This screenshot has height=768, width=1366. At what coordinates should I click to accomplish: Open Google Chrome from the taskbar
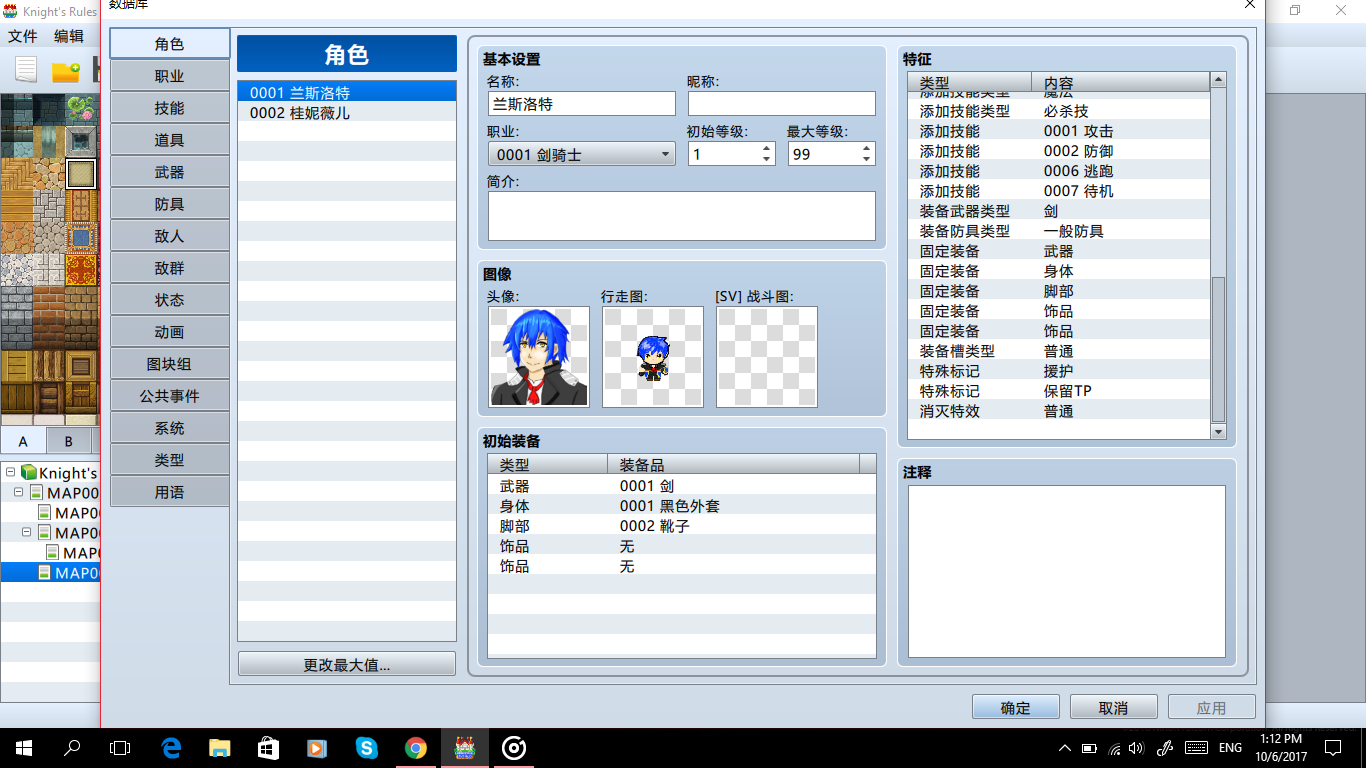click(x=415, y=747)
